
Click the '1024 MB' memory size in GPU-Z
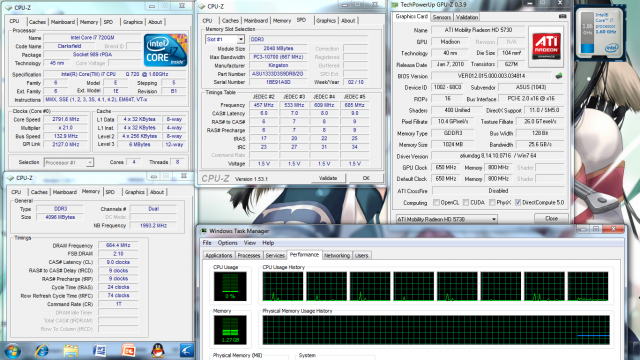[453, 144]
